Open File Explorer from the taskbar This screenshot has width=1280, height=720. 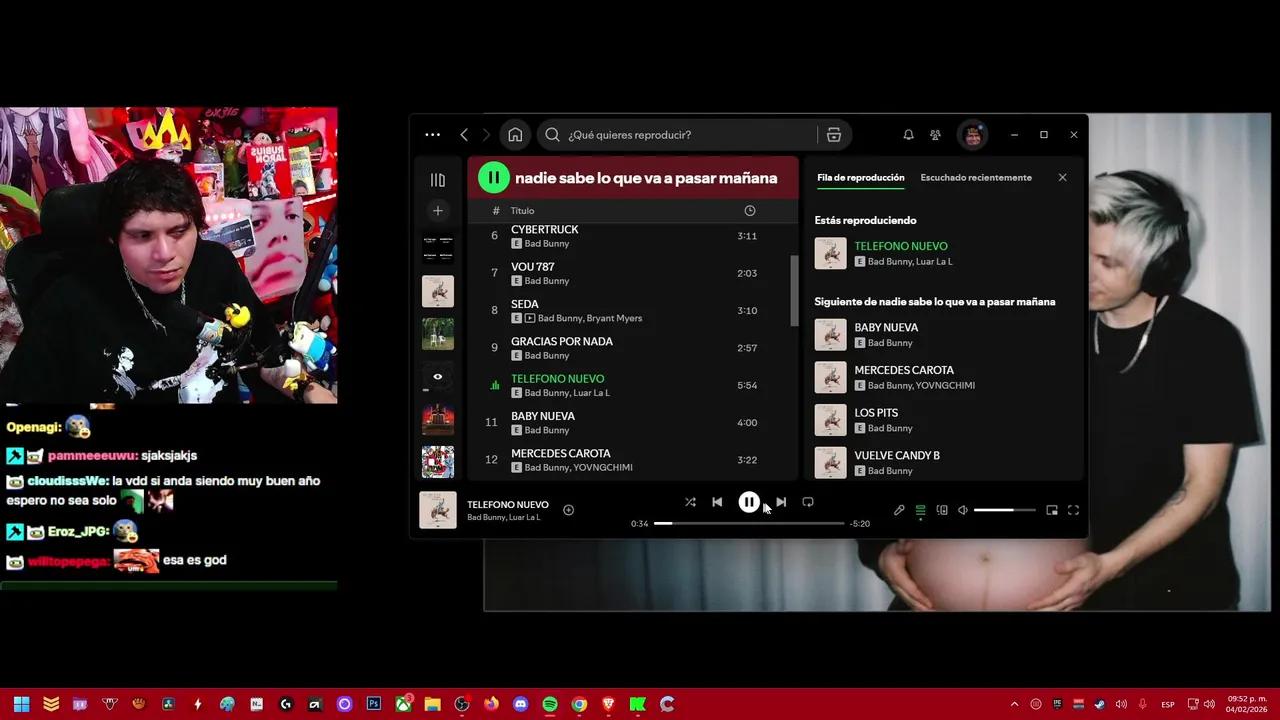pyautogui.click(x=432, y=704)
